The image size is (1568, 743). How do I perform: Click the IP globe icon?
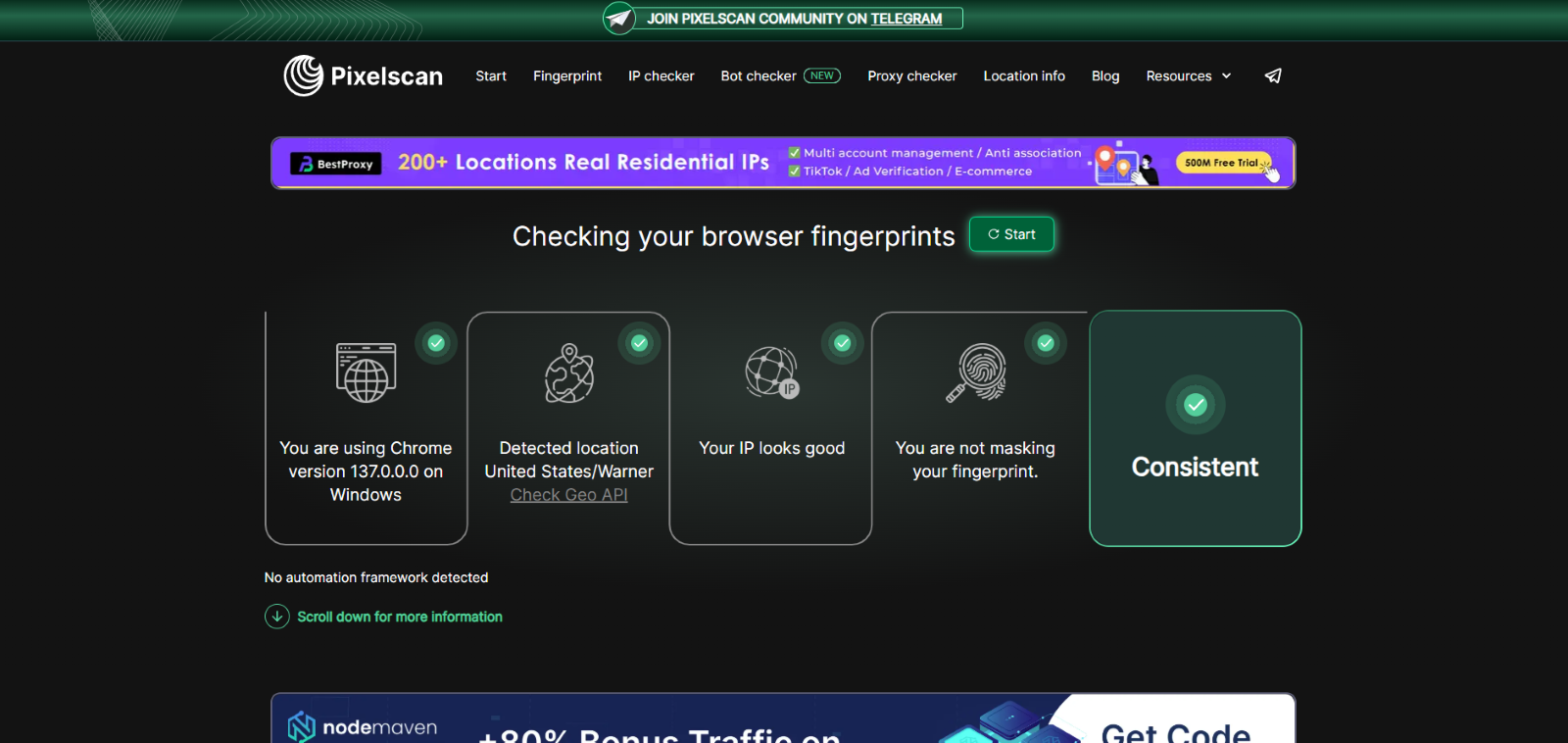click(771, 372)
